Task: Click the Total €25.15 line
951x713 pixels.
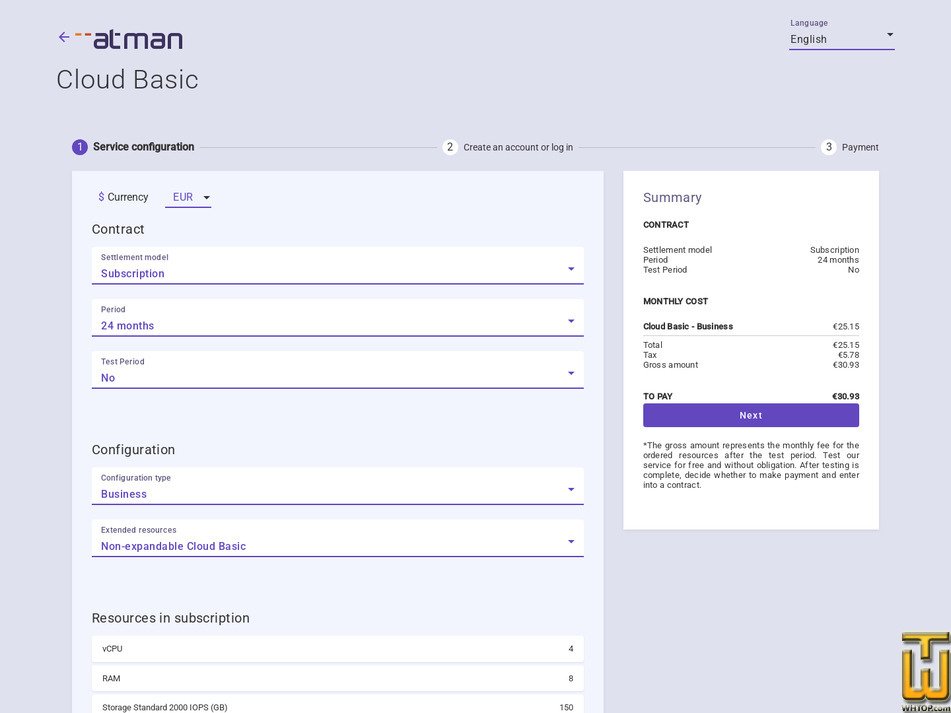Action: click(751, 345)
